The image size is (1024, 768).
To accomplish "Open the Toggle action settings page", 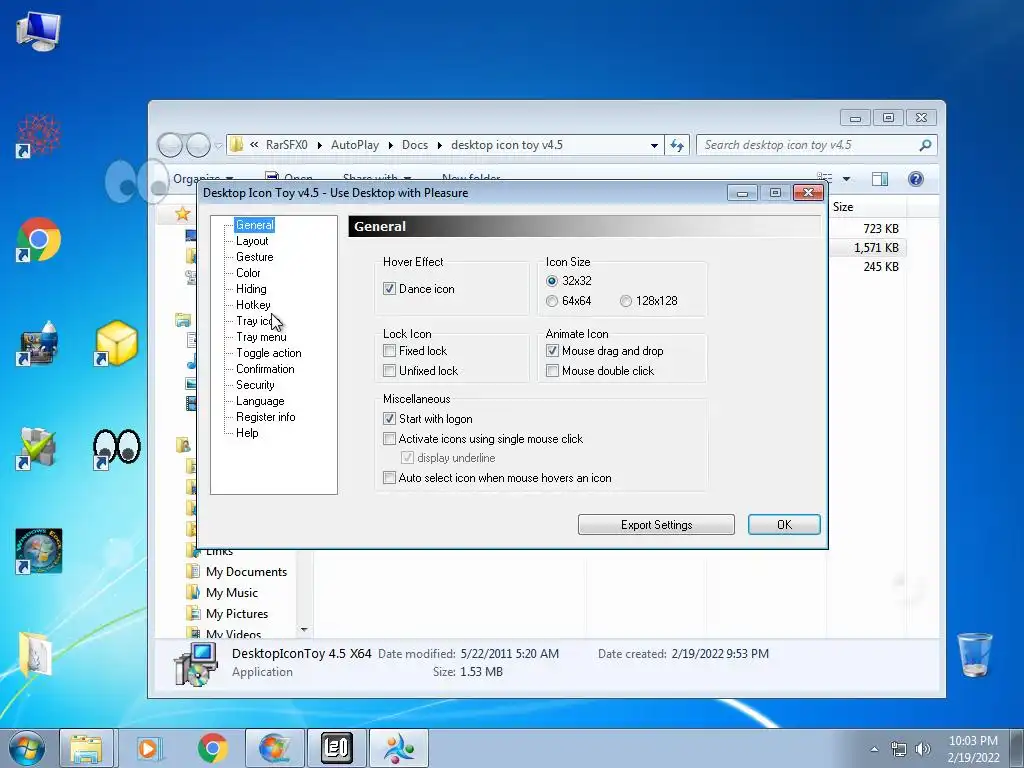I will tap(268, 353).
